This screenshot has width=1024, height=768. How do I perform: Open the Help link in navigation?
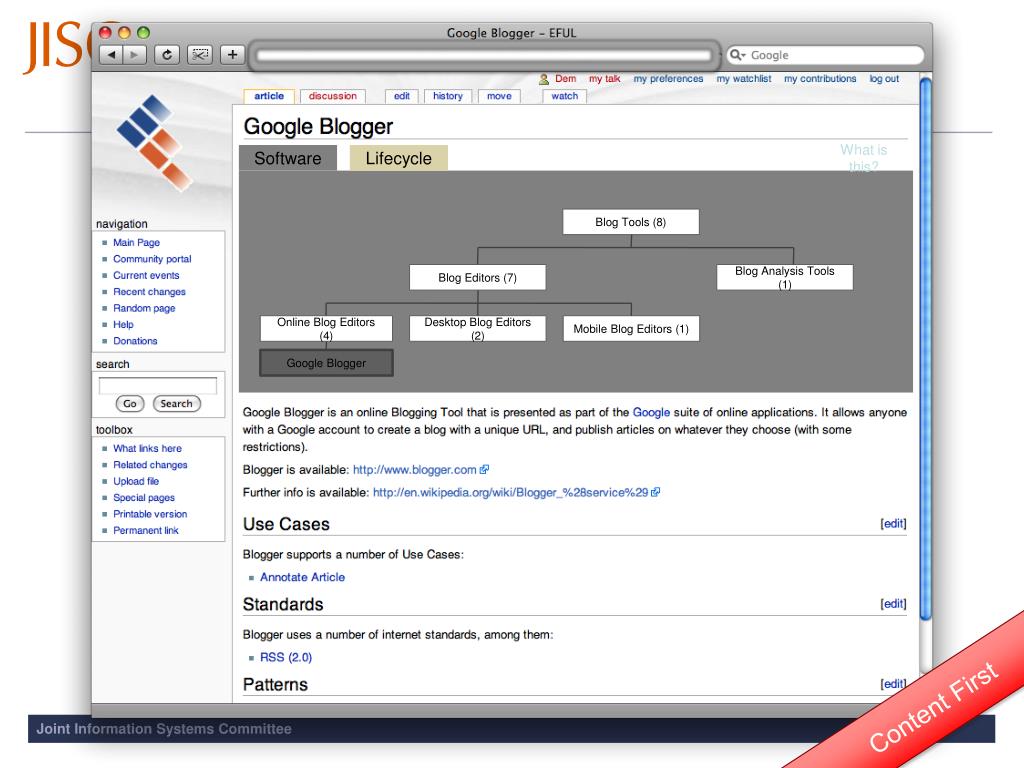[x=123, y=324]
